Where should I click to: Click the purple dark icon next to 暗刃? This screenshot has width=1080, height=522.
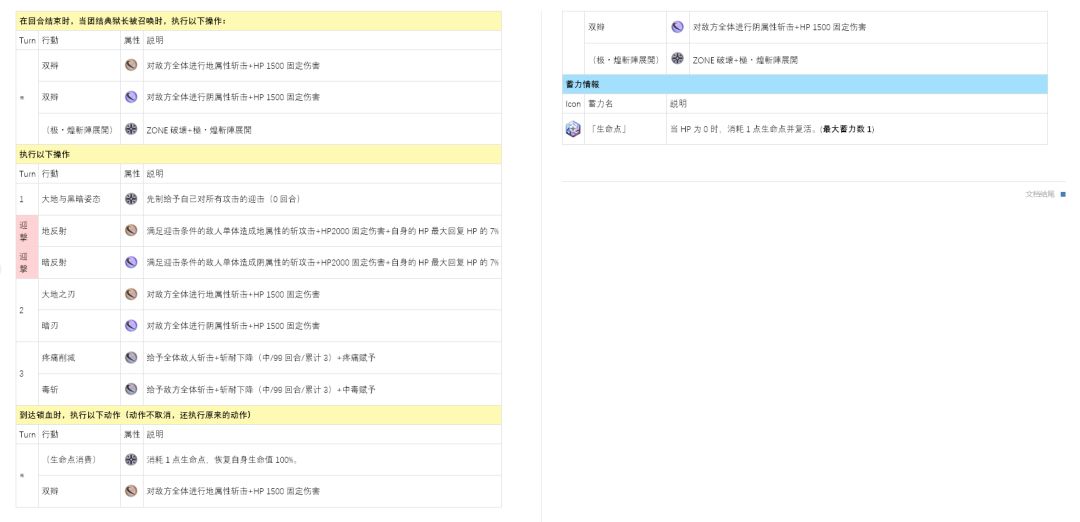tap(131, 326)
